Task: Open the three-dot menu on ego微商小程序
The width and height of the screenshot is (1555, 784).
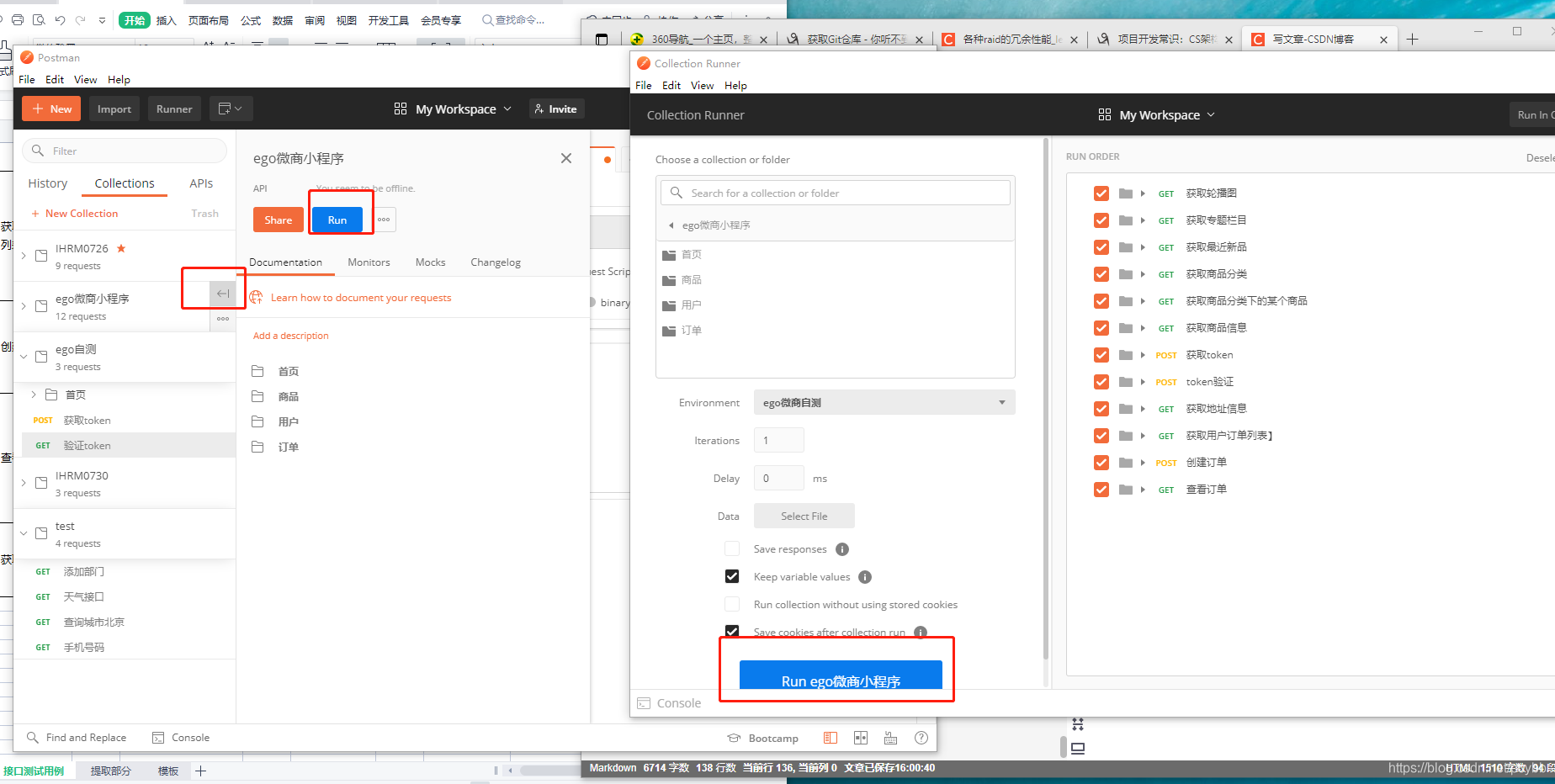Action: pyautogui.click(x=223, y=319)
